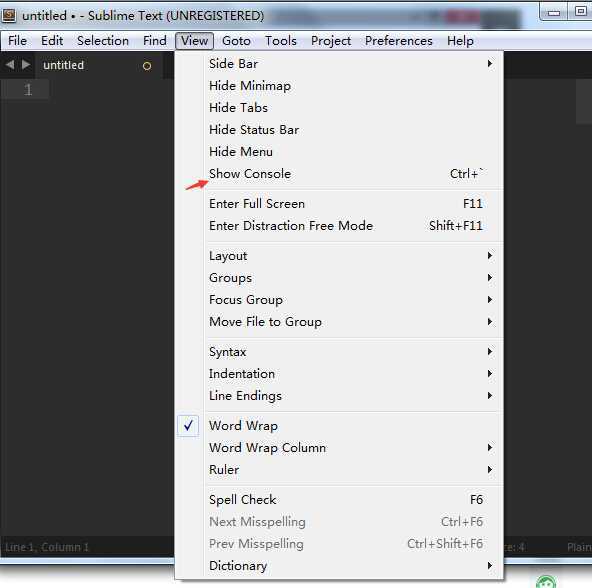The image size is (592, 588).
Task: Expand the Layout submenu
Action: [339, 256]
